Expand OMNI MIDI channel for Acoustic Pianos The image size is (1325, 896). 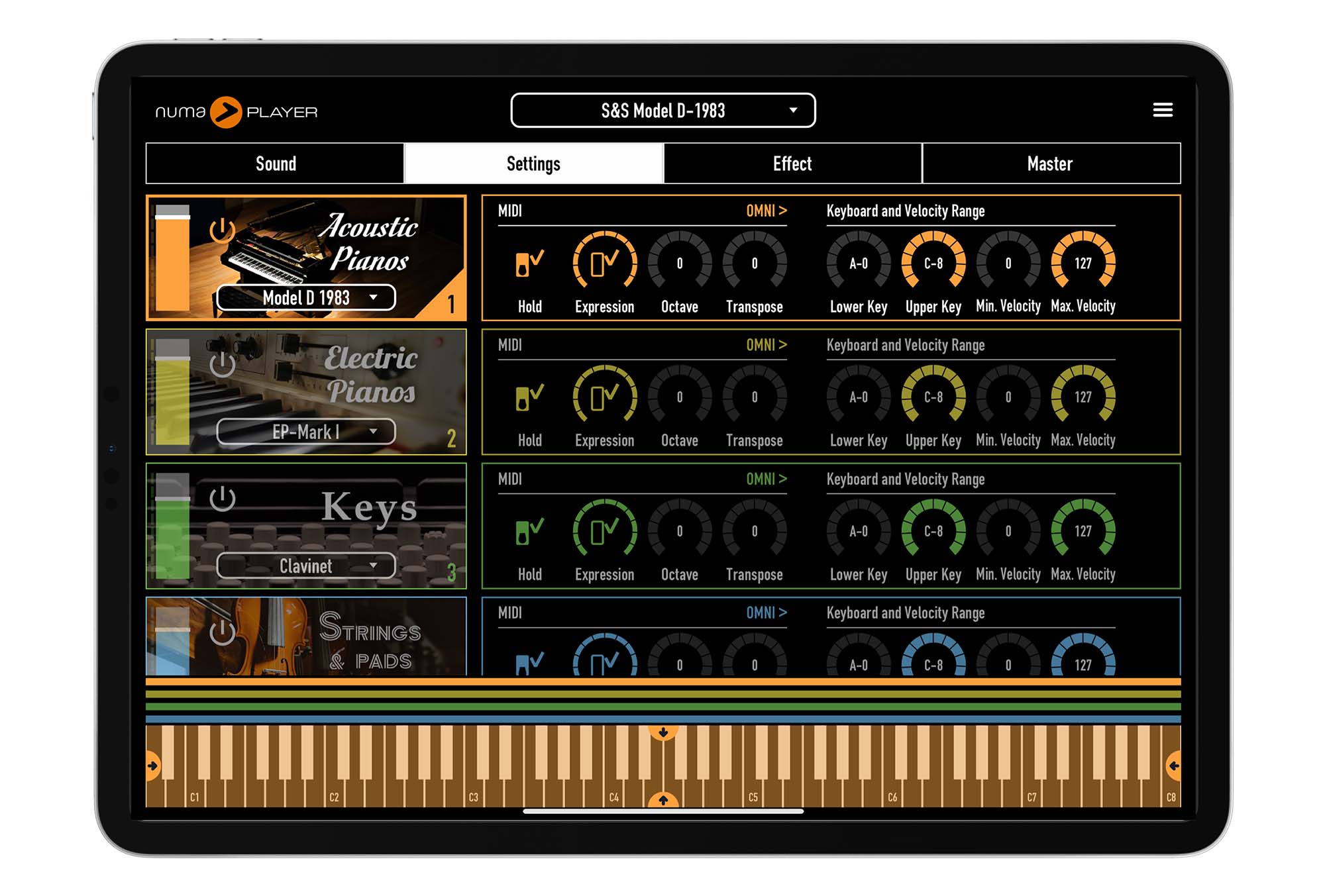(767, 211)
